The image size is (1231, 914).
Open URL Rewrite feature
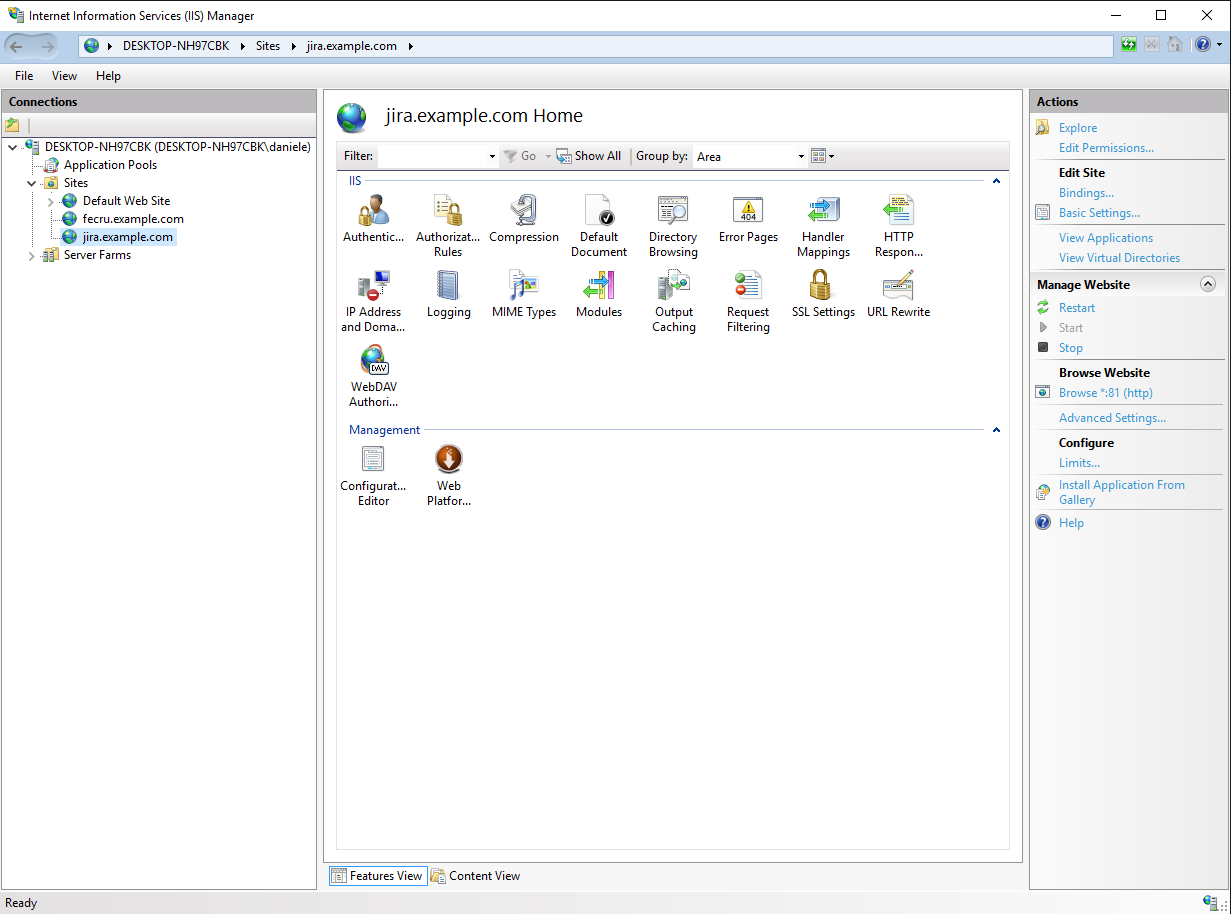click(x=899, y=295)
